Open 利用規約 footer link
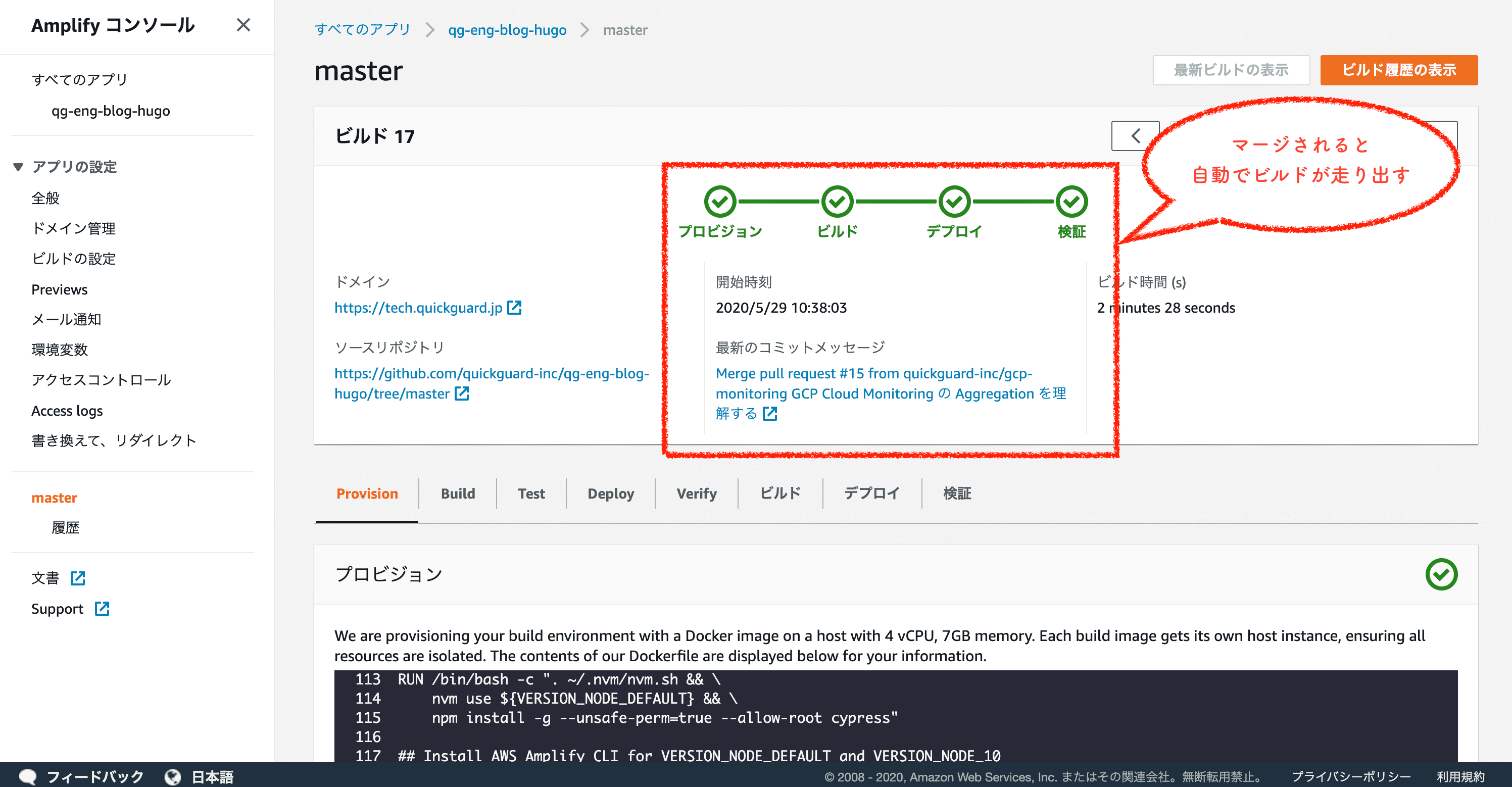This screenshot has width=1512, height=787. pyautogui.click(x=1460, y=776)
